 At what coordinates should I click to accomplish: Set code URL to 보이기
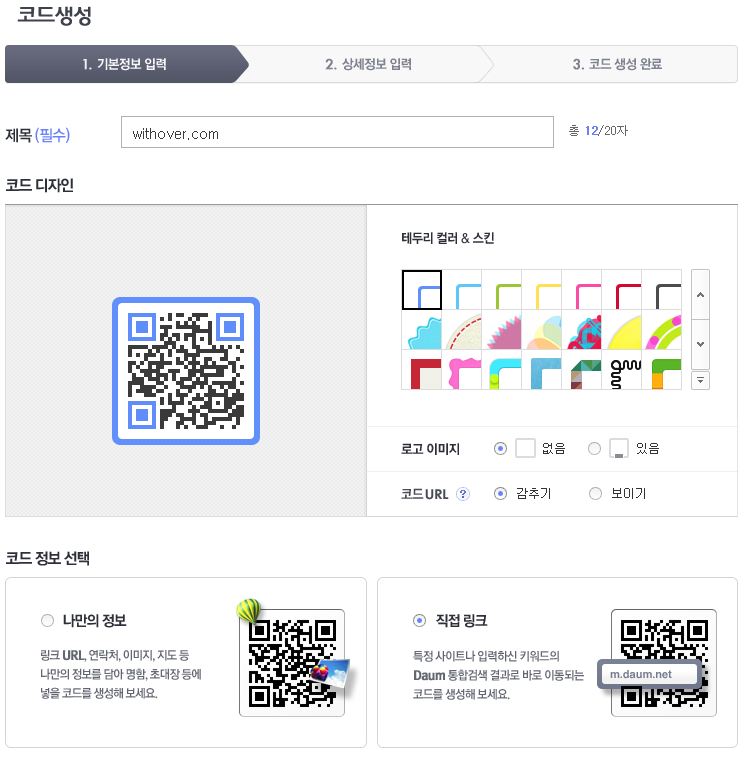point(595,493)
